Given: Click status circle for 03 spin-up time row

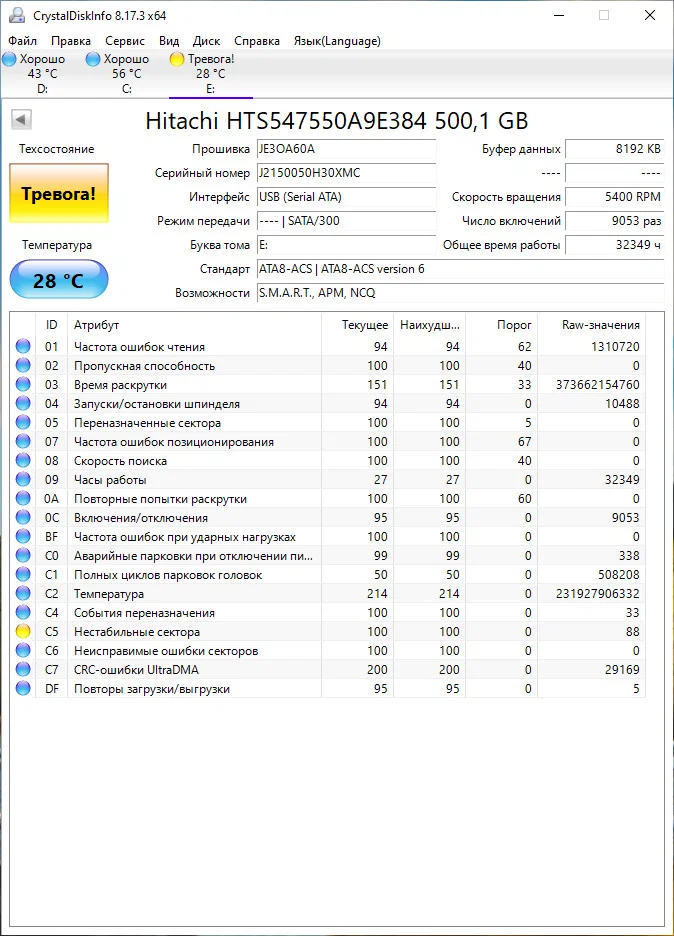Looking at the screenshot, I should click(23, 384).
